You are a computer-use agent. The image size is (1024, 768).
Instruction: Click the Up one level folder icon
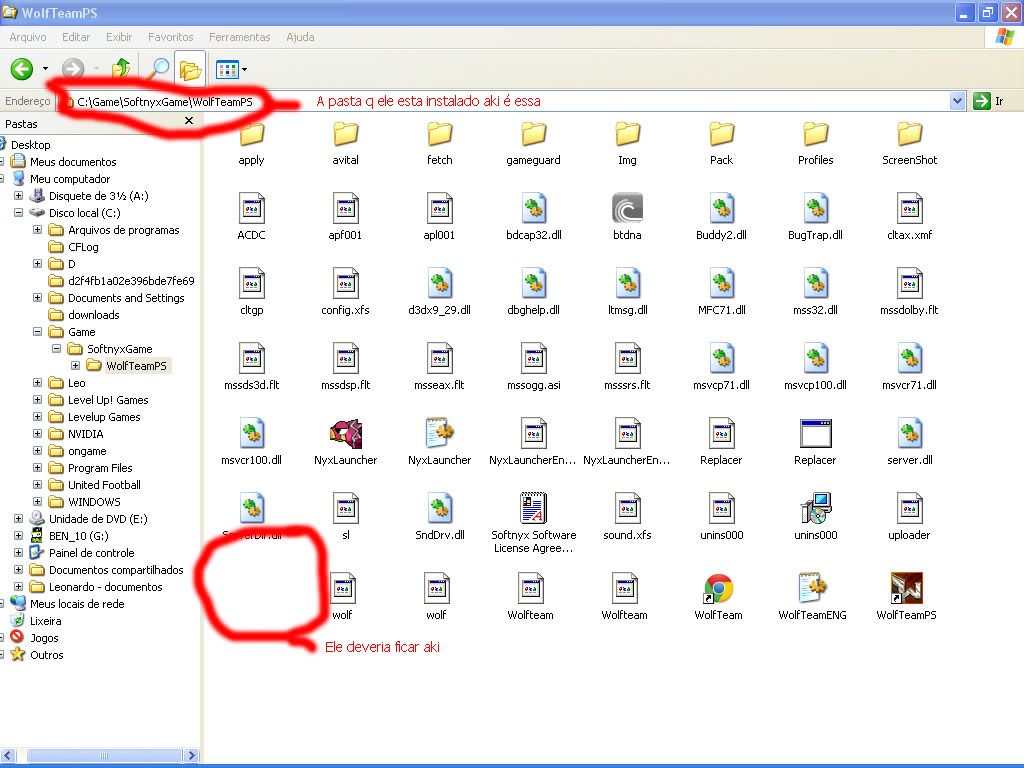click(121, 69)
